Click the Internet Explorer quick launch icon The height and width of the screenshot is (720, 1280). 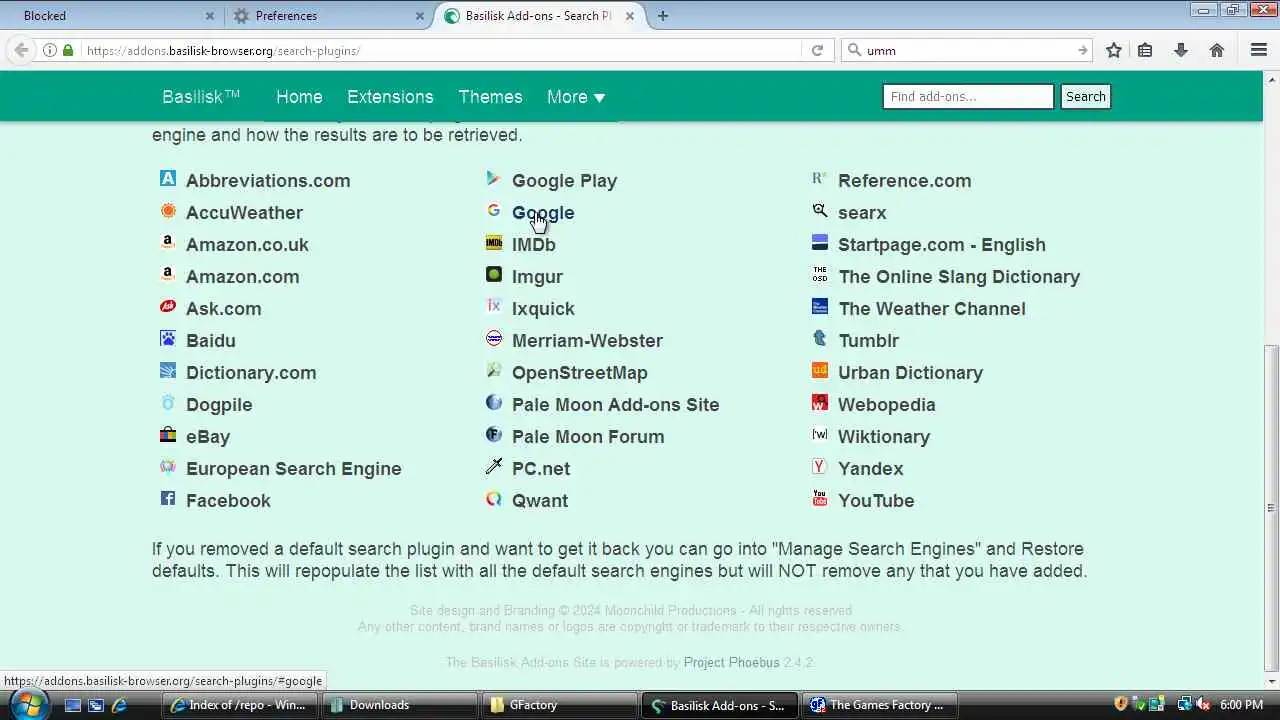119,705
